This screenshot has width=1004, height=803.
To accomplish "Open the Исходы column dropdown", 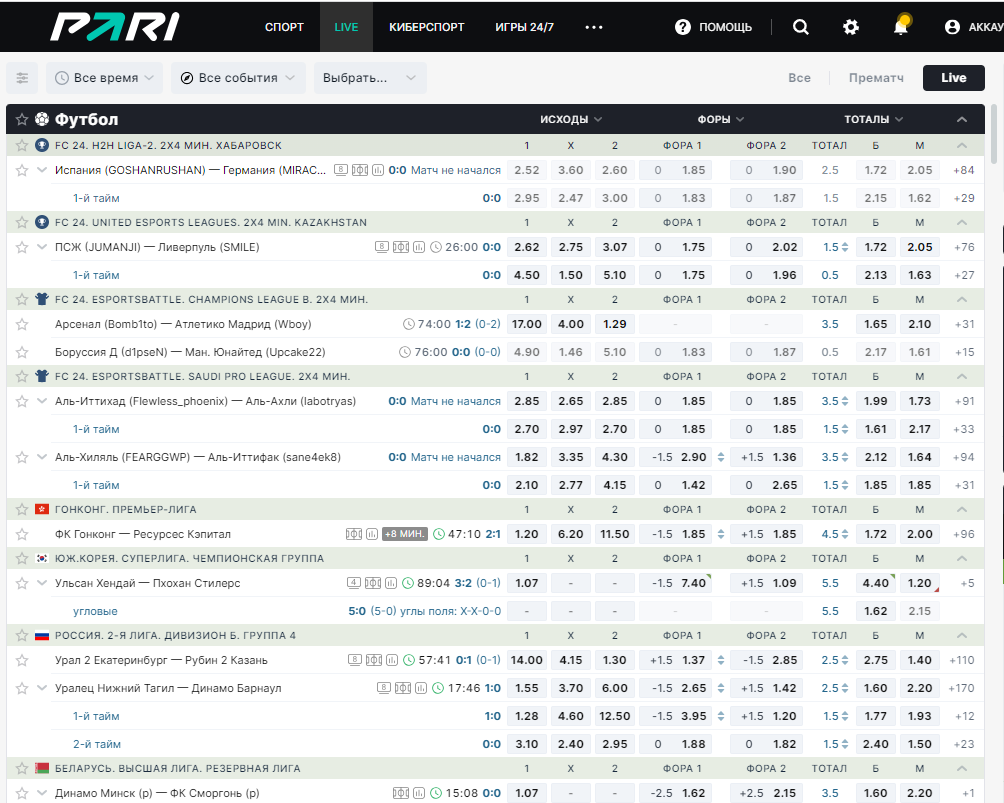I will 571,119.
